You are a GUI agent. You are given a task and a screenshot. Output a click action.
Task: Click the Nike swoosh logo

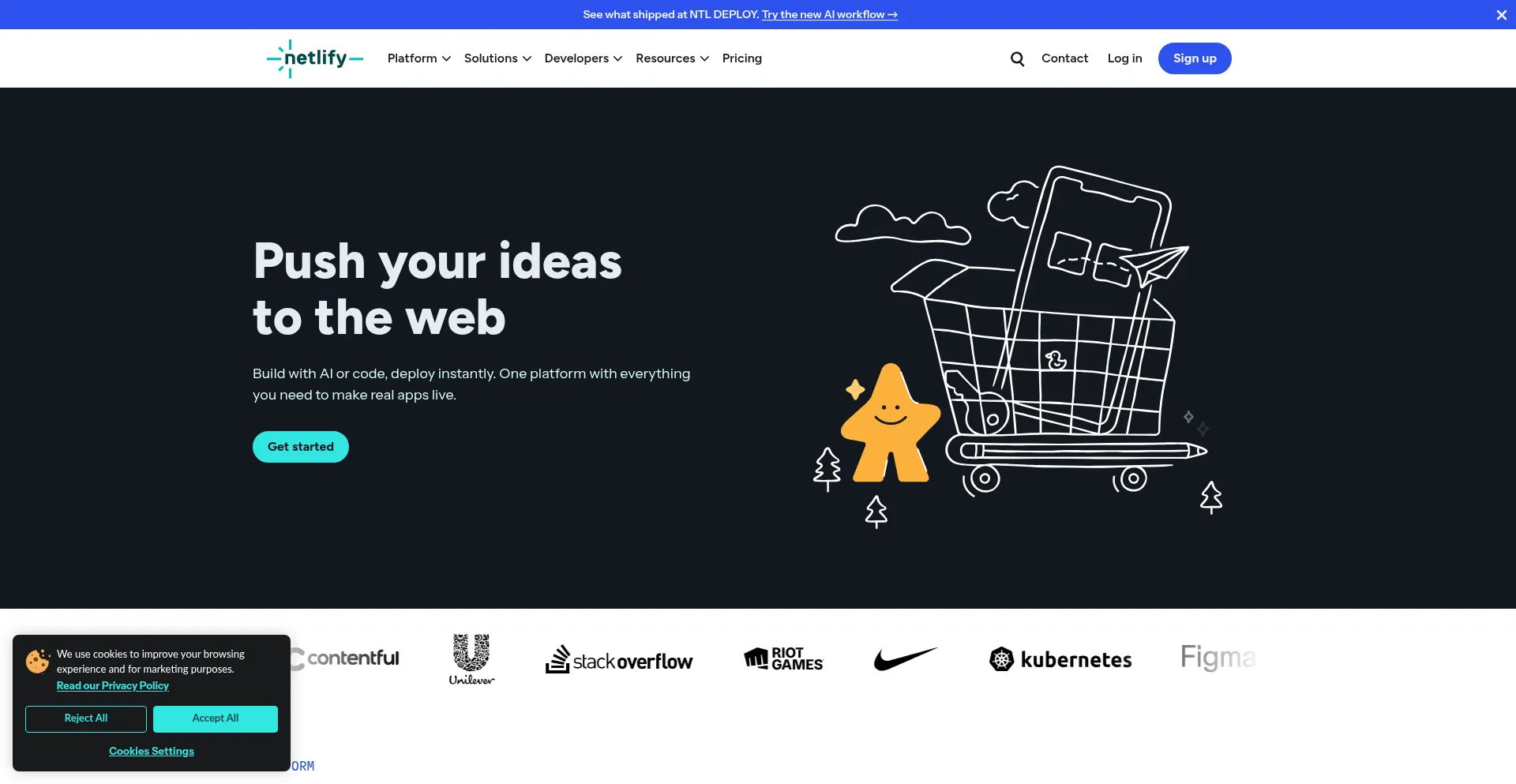coord(906,658)
